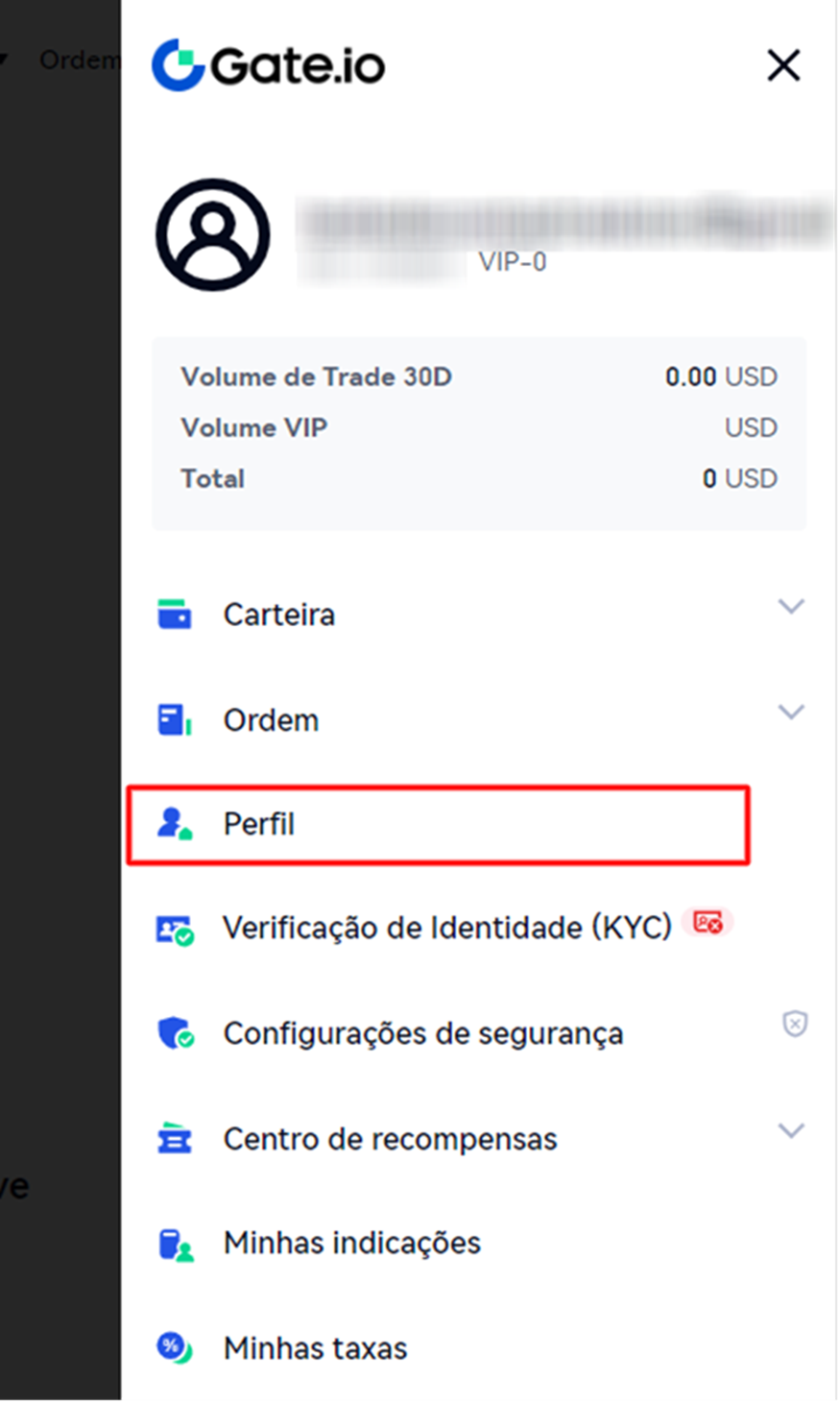Click the user avatar icon
Image resolution: width=840 pixels, height=1403 pixels.
coord(213,234)
